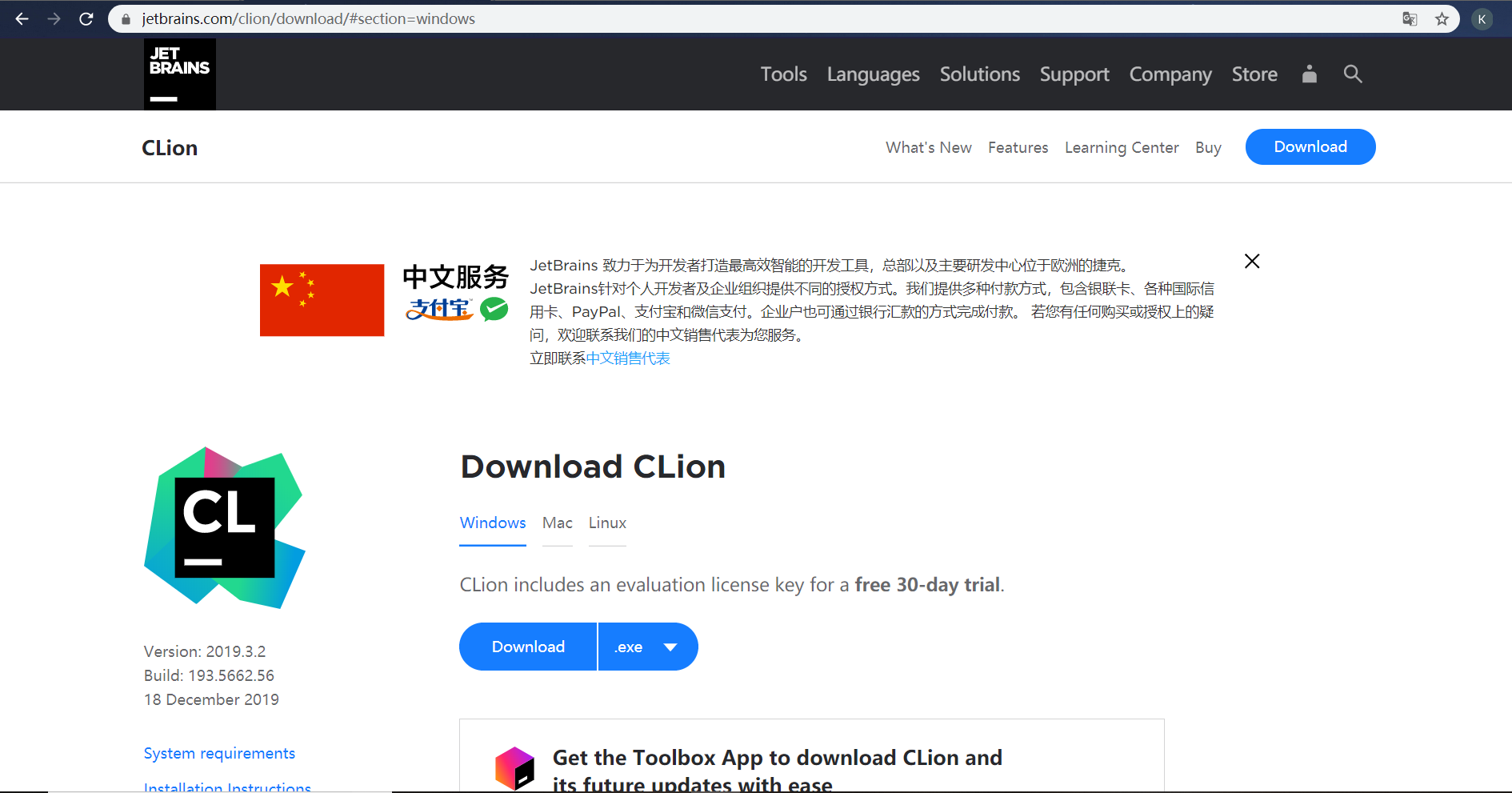Click the JetBrains logo

[x=179, y=74]
